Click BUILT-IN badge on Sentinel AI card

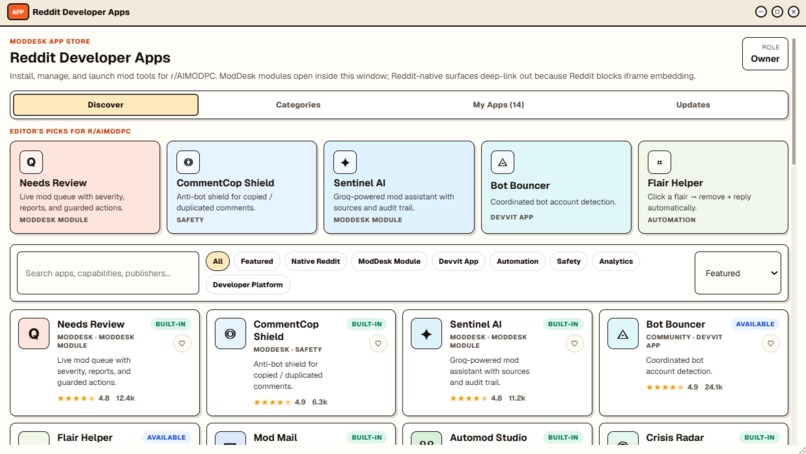[563, 324]
